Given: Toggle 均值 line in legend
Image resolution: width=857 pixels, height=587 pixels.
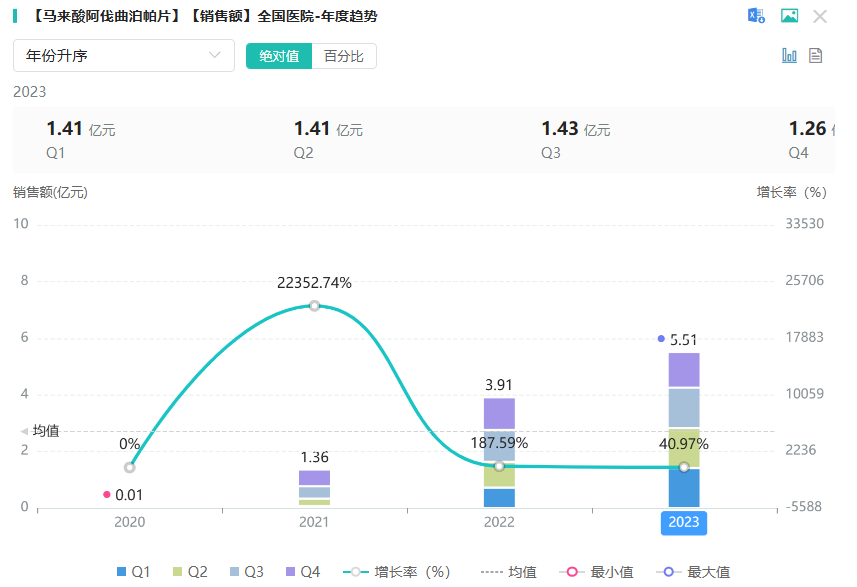Looking at the screenshot, I should (x=508, y=572).
